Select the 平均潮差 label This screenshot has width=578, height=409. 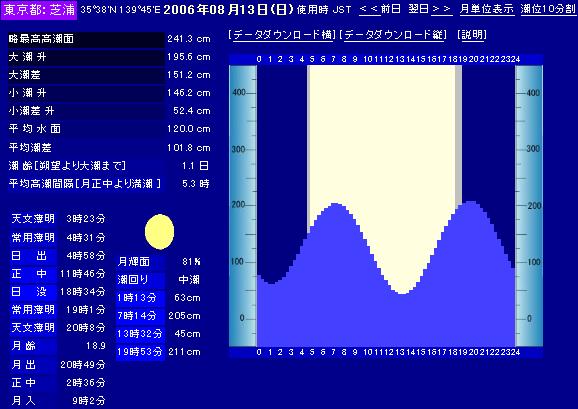pos(30,148)
